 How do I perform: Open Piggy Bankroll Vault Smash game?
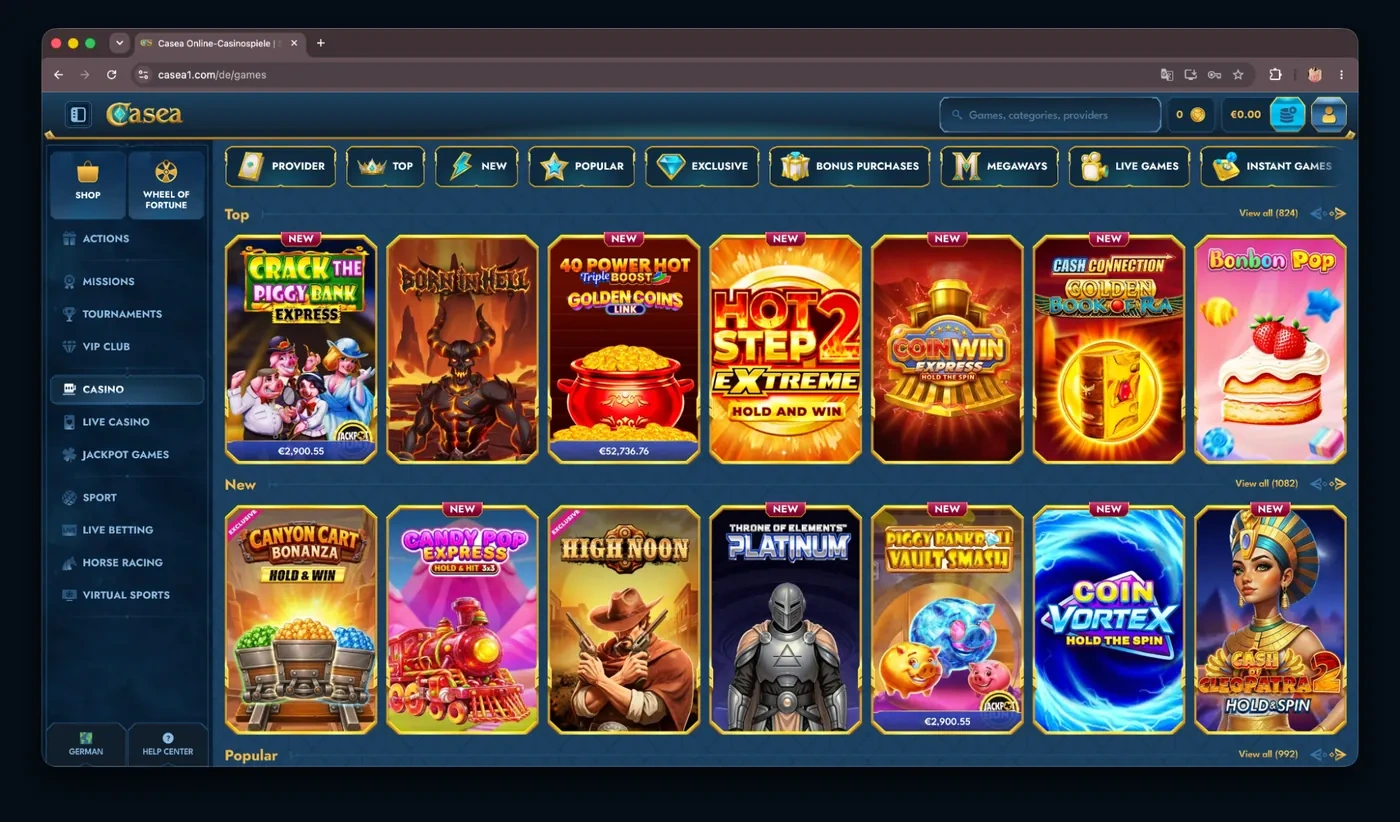(947, 620)
